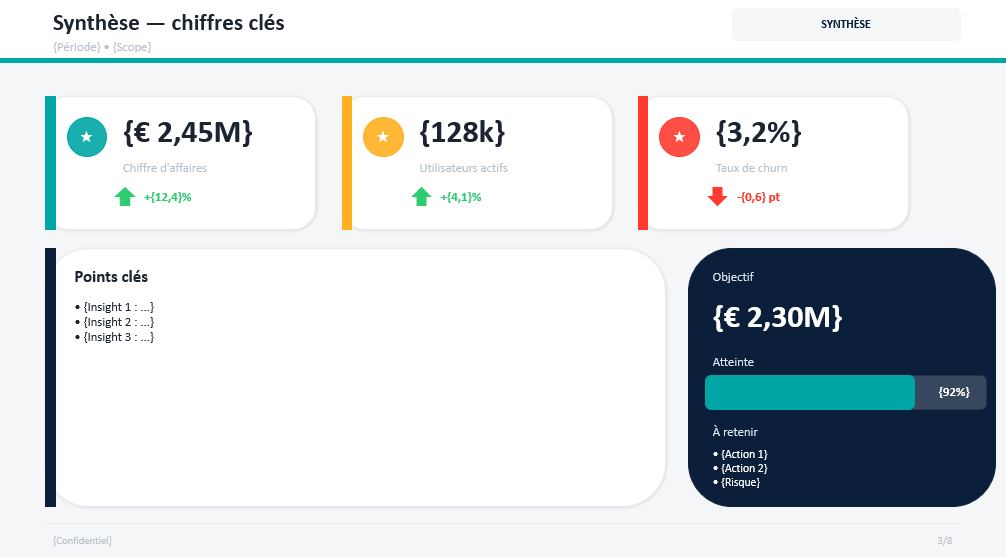Select the {Action 1} bullet item
This screenshot has height=557, width=1006.
coord(741,454)
